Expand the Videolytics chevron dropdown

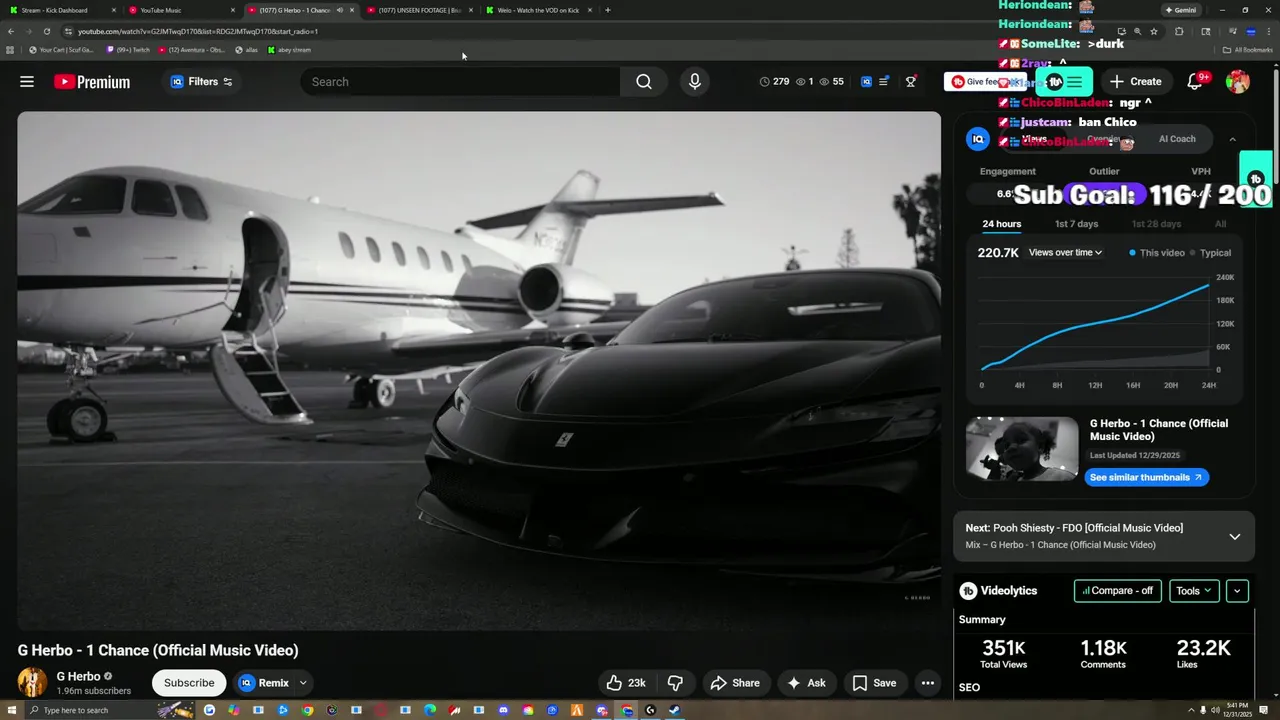tap(1237, 591)
